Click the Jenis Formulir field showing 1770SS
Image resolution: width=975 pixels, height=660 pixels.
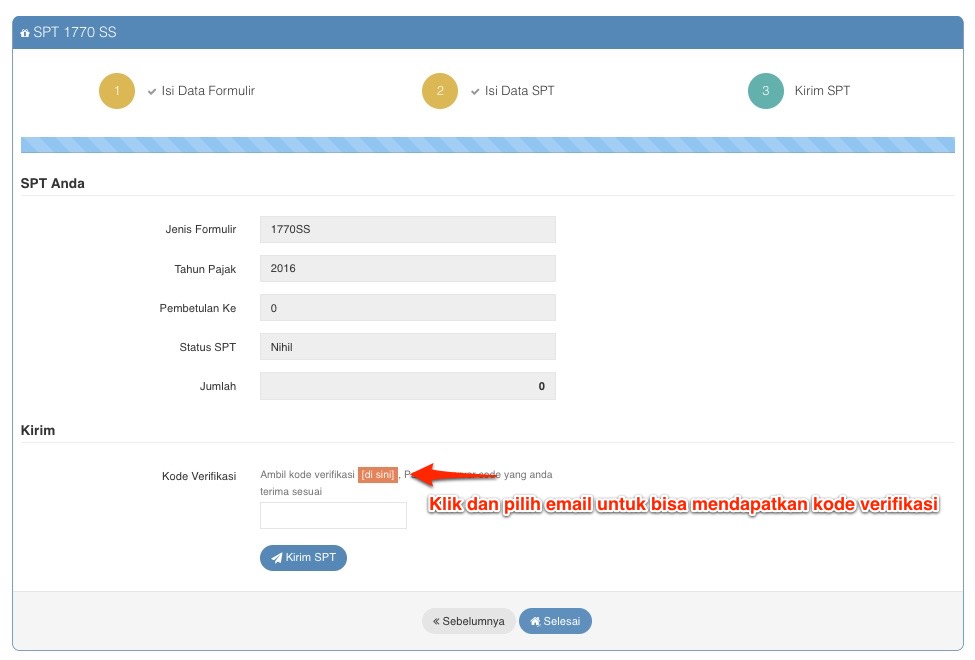click(x=407, y=229)
